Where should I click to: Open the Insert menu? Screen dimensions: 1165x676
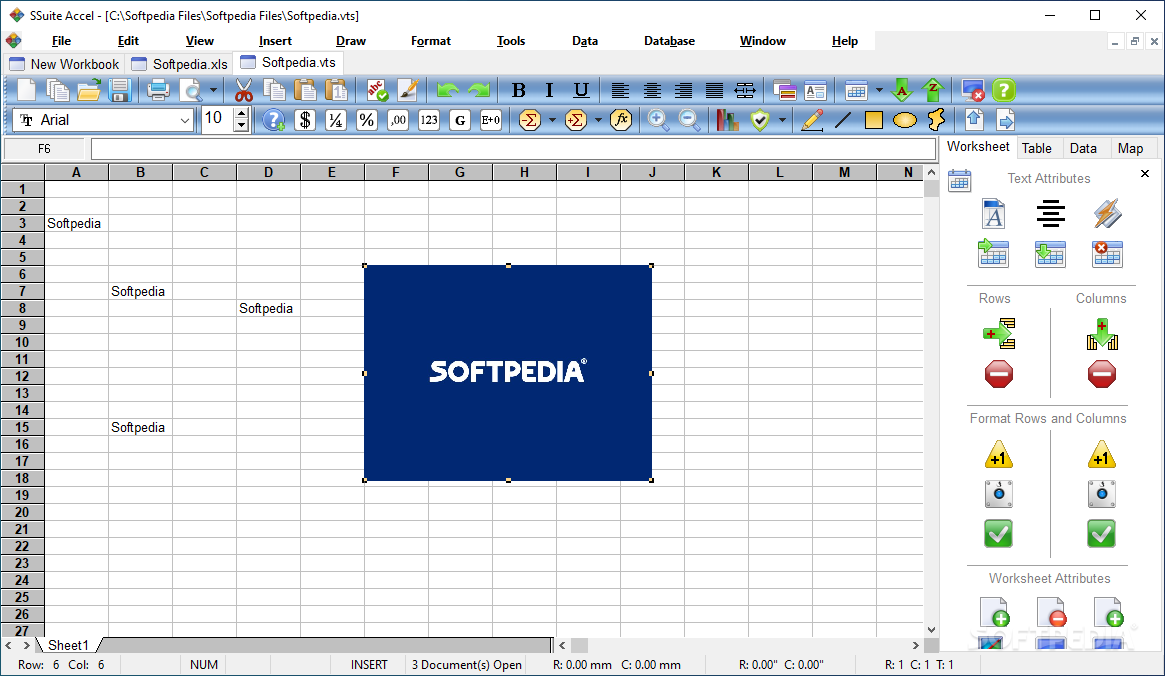pyautogui.click(x=275, y=41)
